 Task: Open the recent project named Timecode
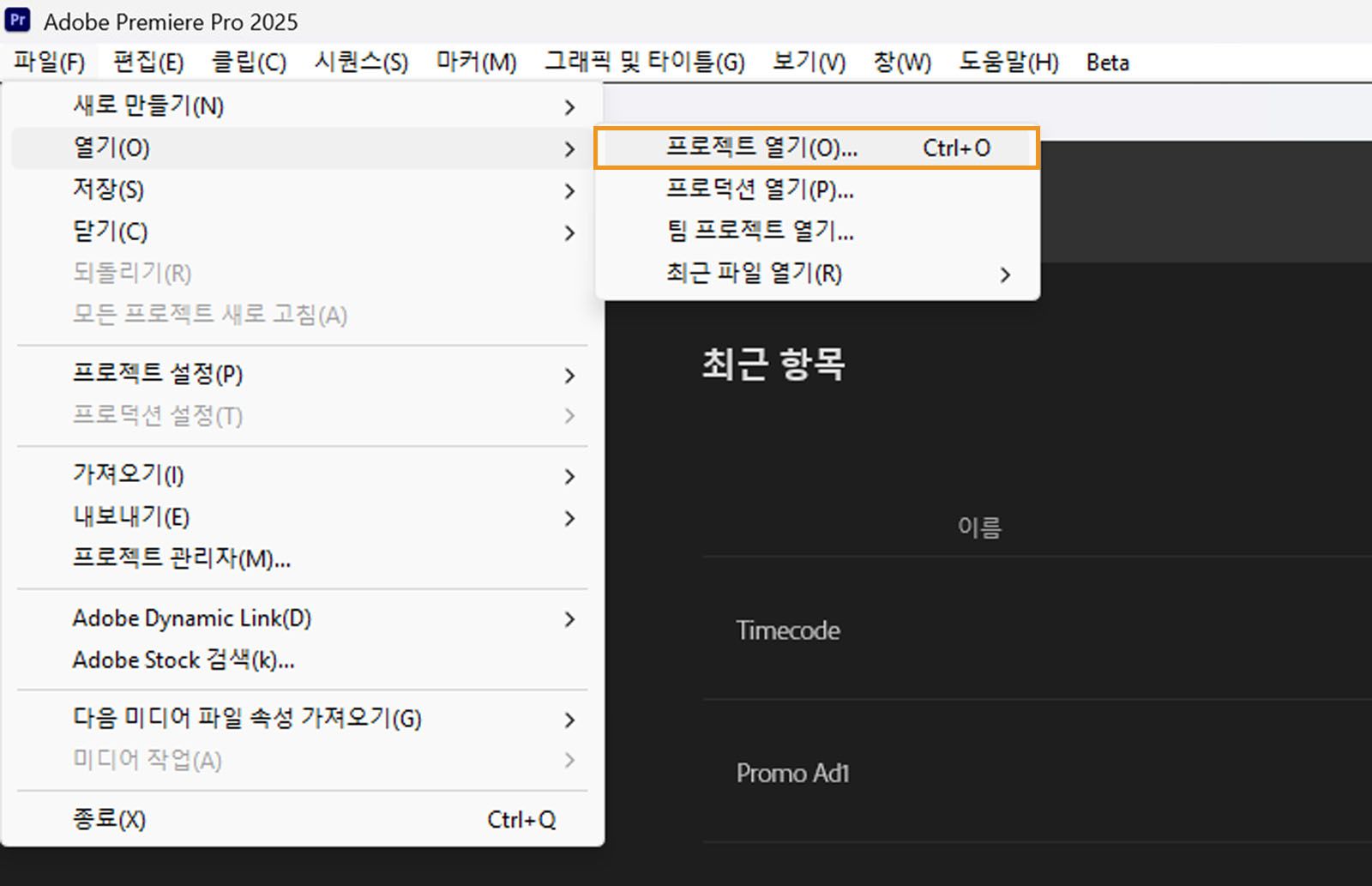click(788, 630)
